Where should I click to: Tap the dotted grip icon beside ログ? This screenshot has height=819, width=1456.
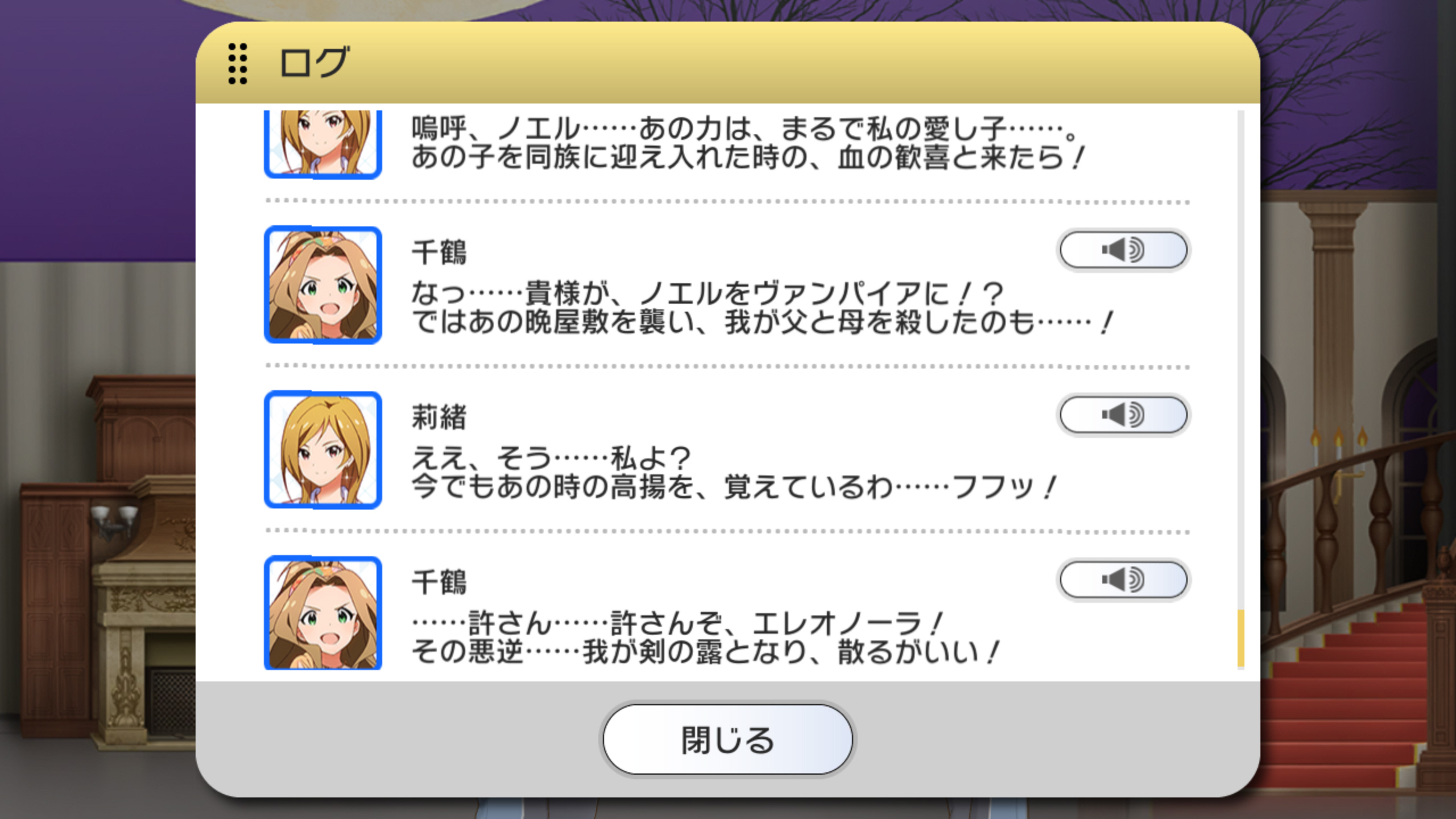coord(238,63)
